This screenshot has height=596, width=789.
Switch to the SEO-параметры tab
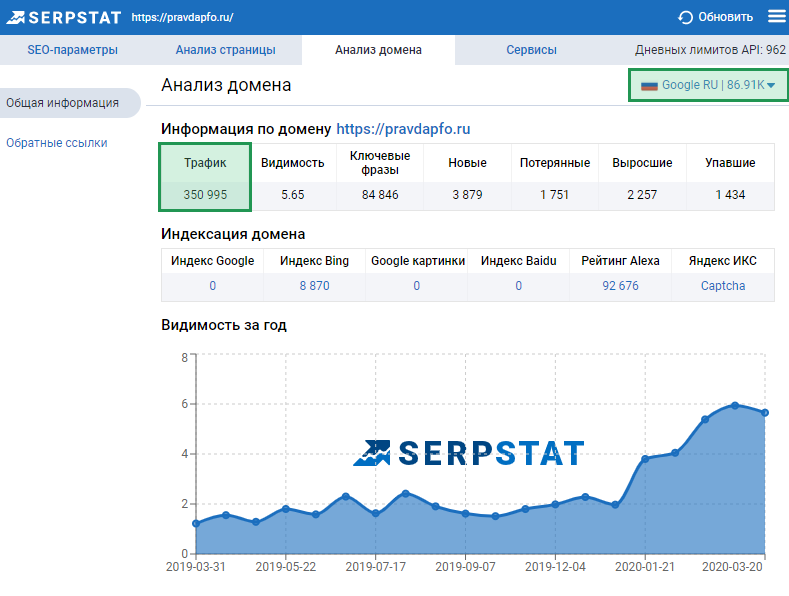(x=72, y=50)
